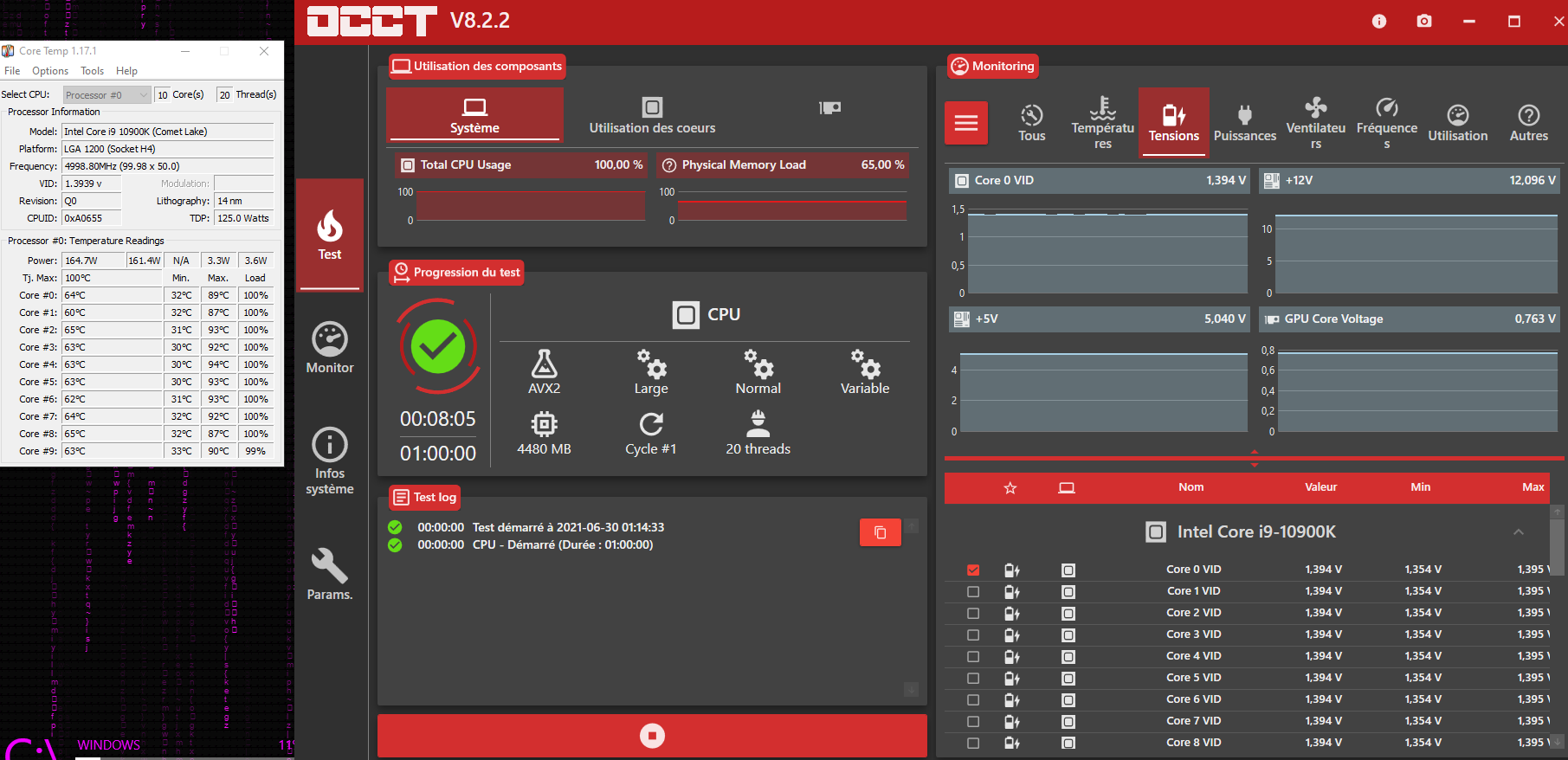The height and width of the screenshot is (760, 1568).
Task: Click the OCCT info icon in title bar
Action: tap(1379, 22)
